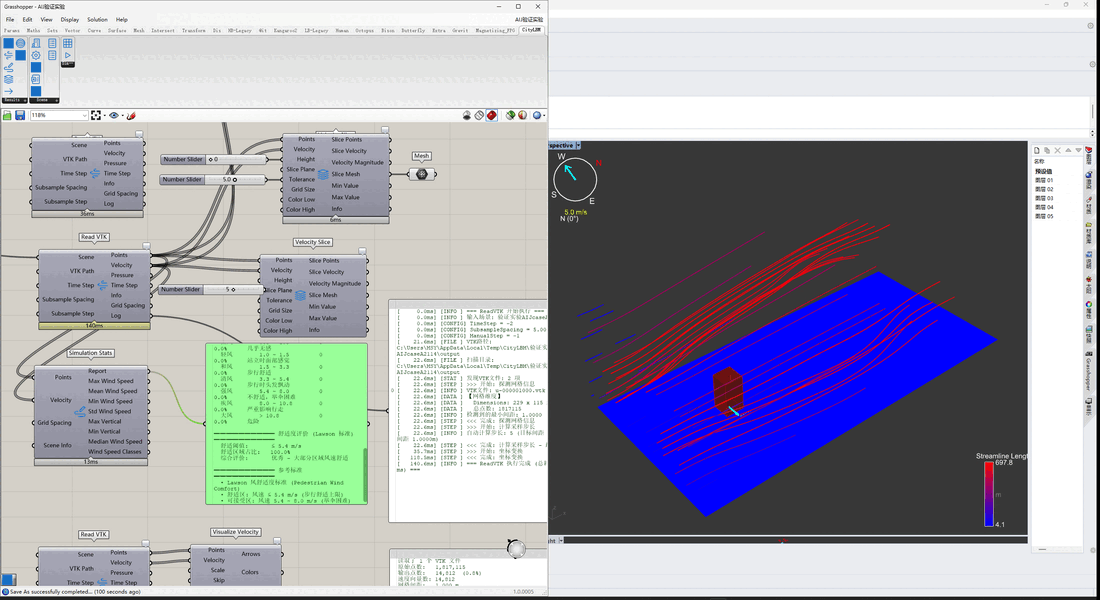Click the building icon in Scene panel

coord(36,44)
